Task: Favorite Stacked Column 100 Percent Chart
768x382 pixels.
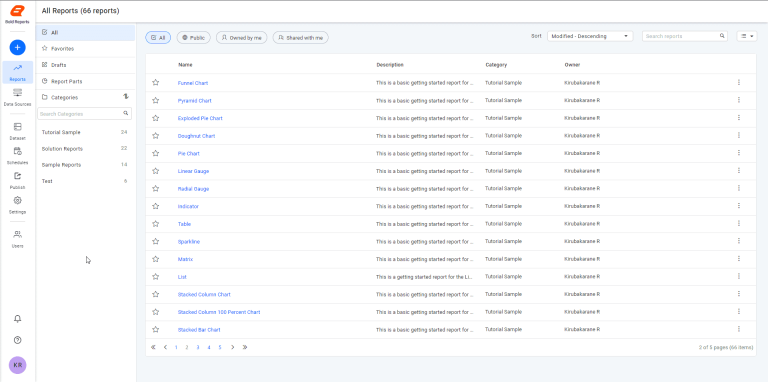Action: pos(156,312)
